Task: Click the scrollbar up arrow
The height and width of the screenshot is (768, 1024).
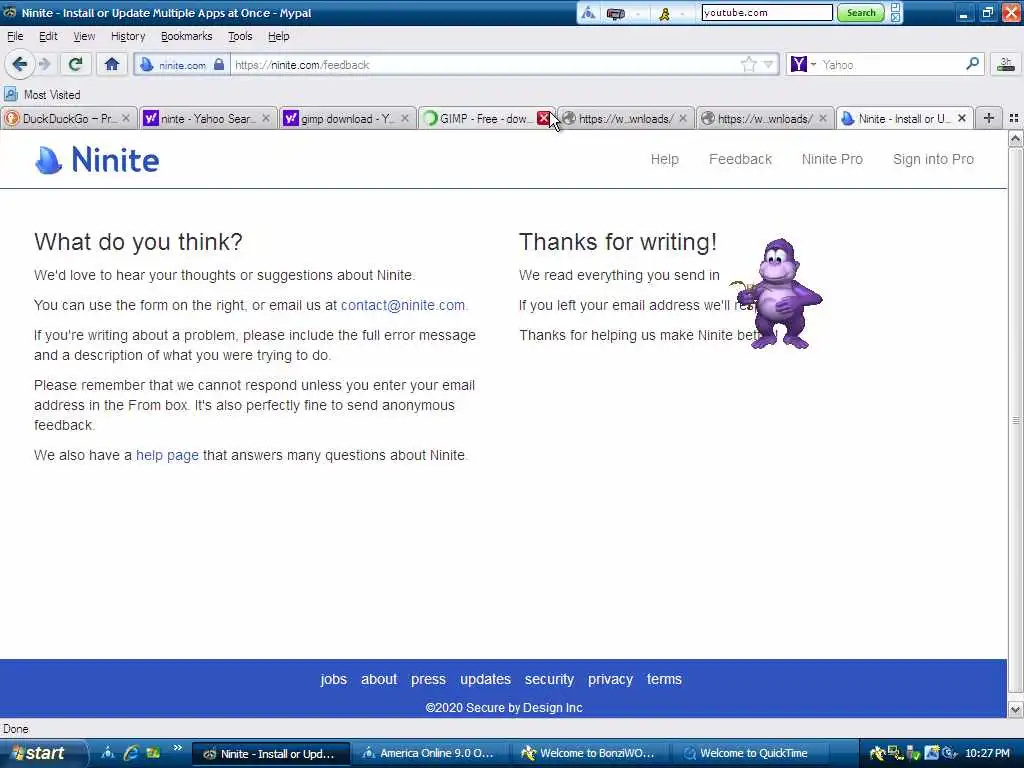Action: click(1016, 138)
